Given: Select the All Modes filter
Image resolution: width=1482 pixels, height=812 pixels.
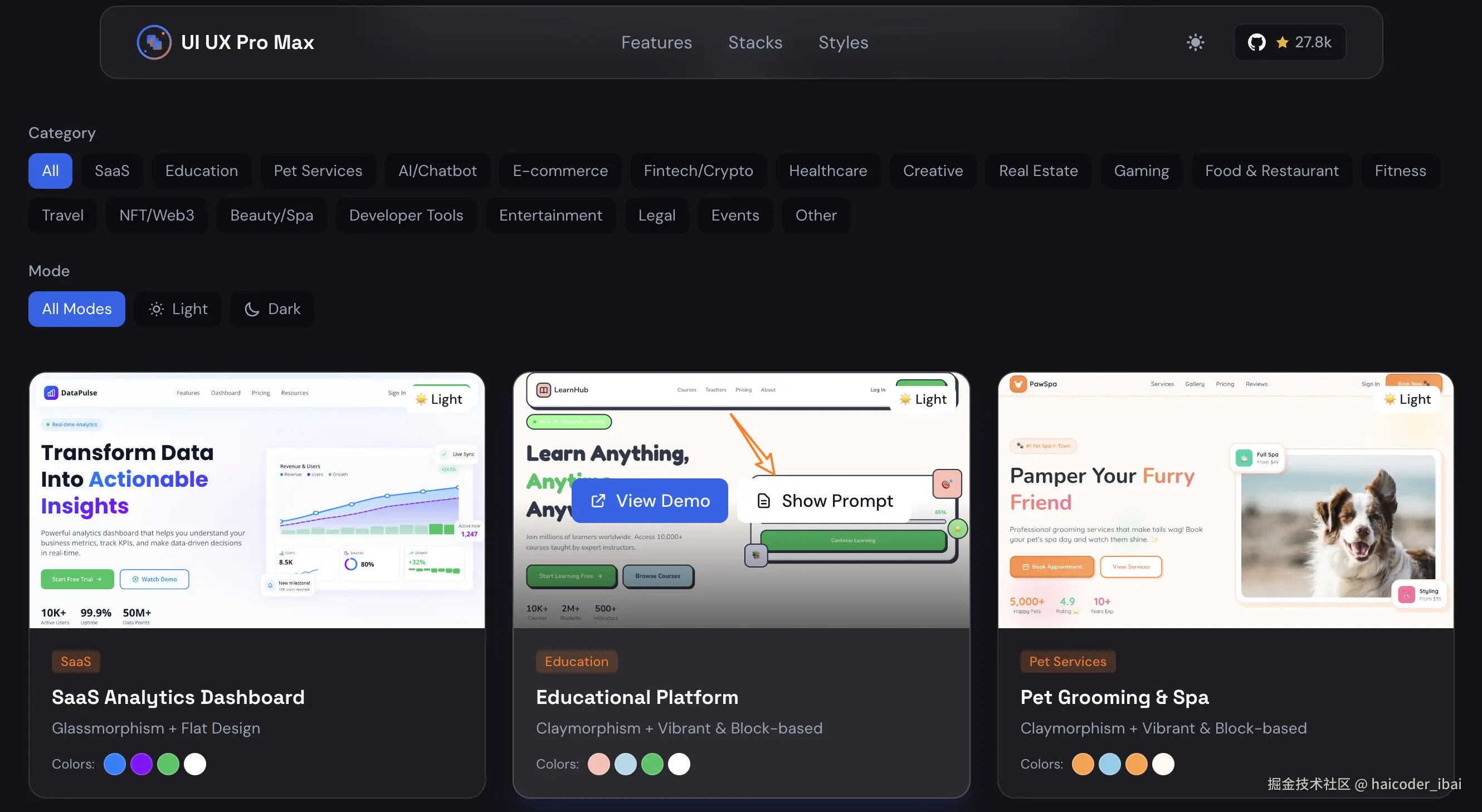Looking at the screenshot, I should [x=76, y=309].
